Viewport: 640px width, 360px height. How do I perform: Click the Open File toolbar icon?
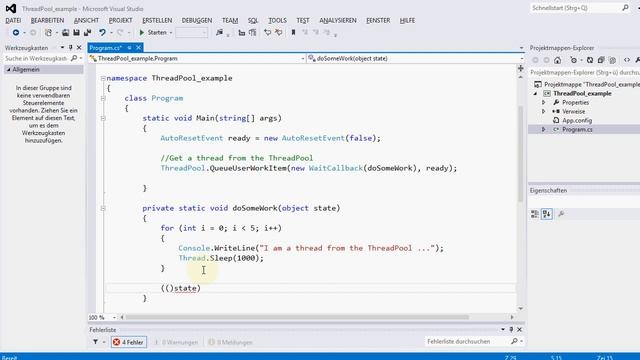pos(65,33)
